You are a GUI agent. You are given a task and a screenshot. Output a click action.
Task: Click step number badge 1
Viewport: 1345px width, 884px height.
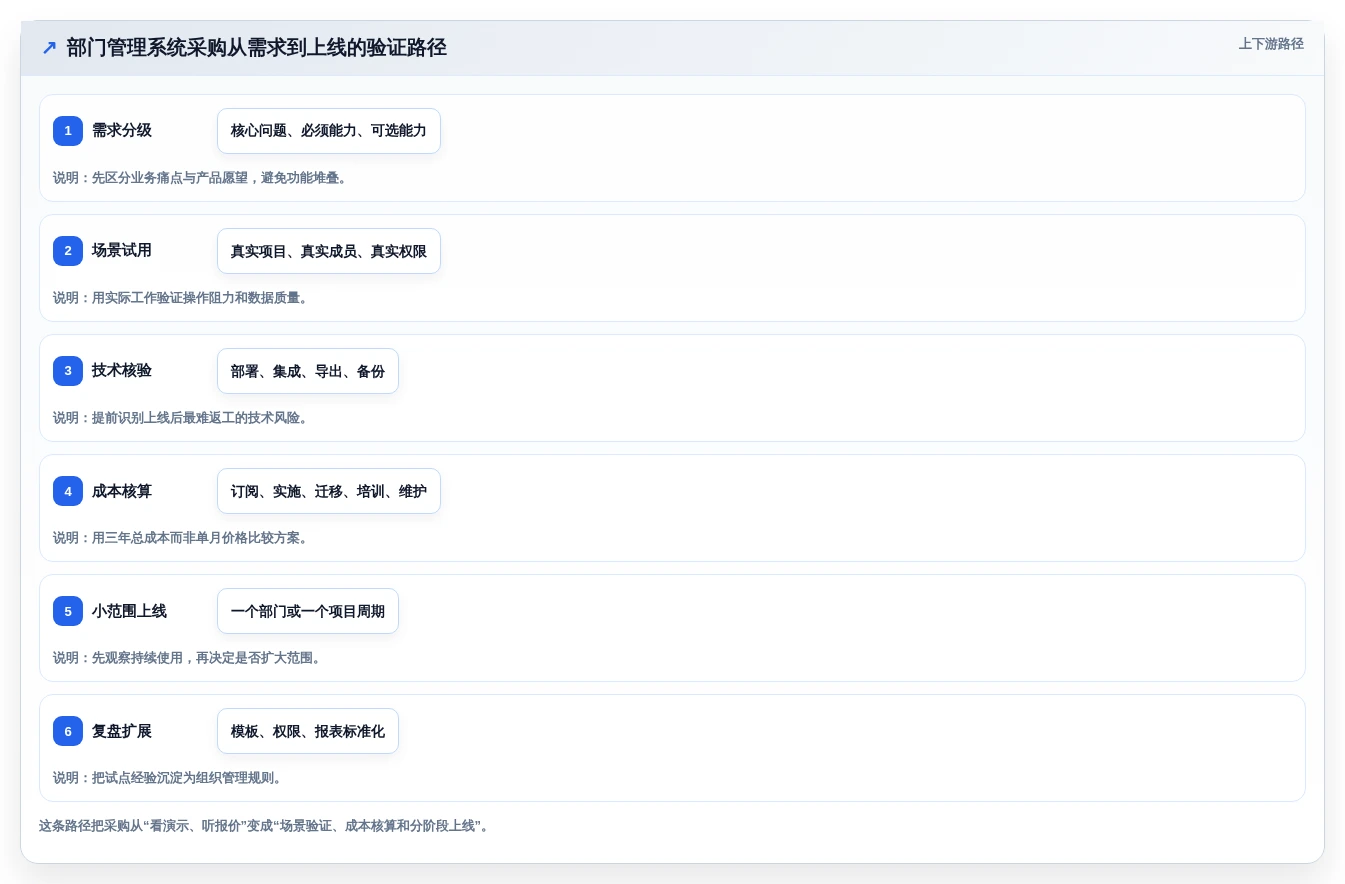[x=68, y=131]
